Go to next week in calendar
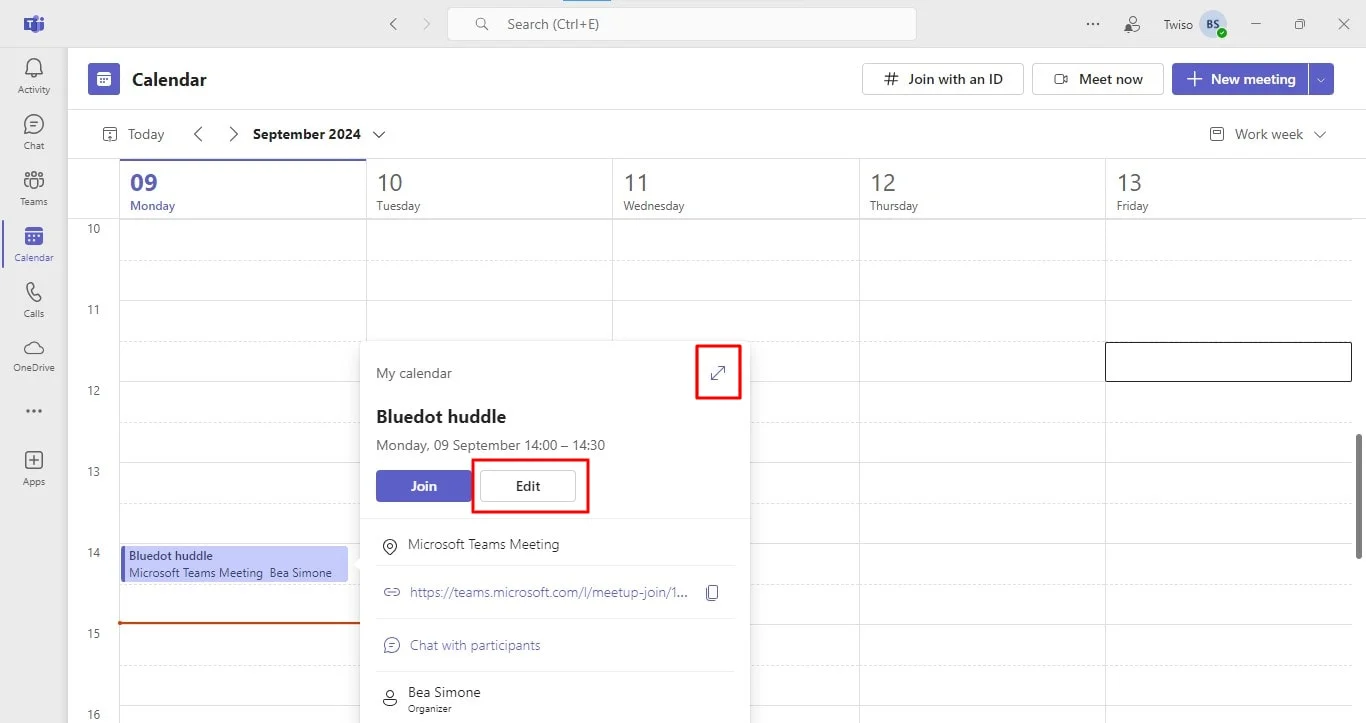The height and width of the screenshot is (723, 1366). click(x=233, y=134)
